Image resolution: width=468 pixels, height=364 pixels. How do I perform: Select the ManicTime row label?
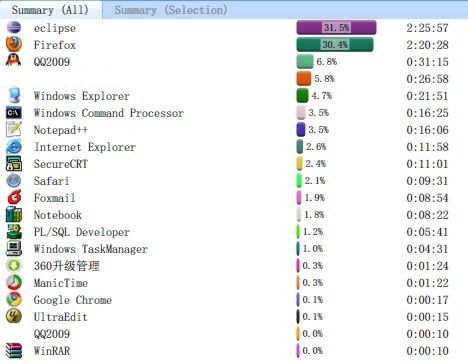[61, 283]
